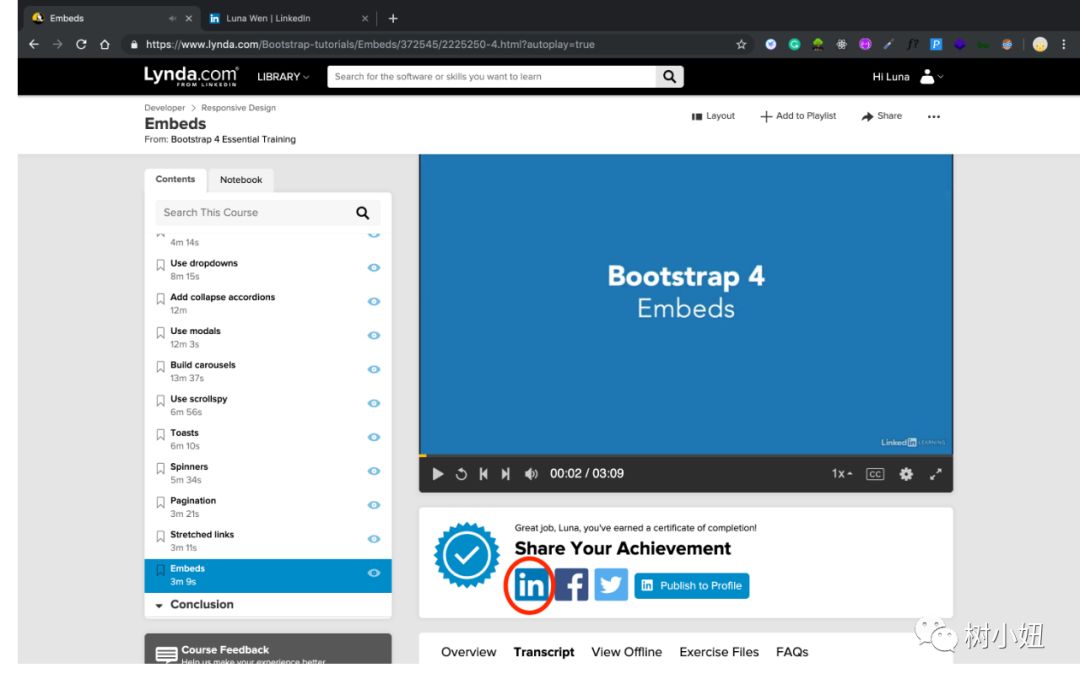Bookmark the Use scrollspy lesson
The image size is (1080, 684).
160,401
